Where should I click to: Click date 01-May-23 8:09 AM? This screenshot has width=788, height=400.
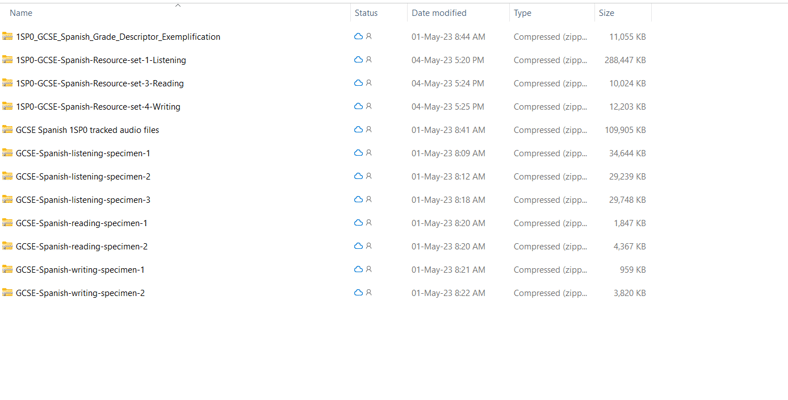click(x=448, y=153)
